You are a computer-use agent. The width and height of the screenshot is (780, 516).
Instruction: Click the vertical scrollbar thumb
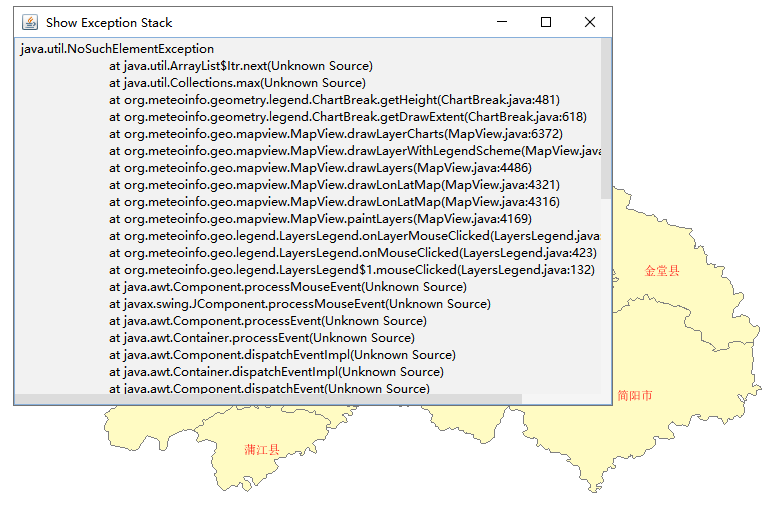click(605, 118)
